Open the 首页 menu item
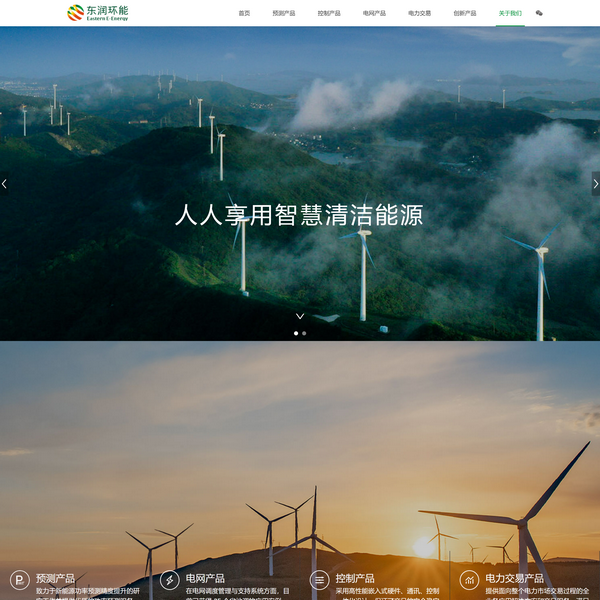This screenshot has height=600, width=600. point(244,13)
